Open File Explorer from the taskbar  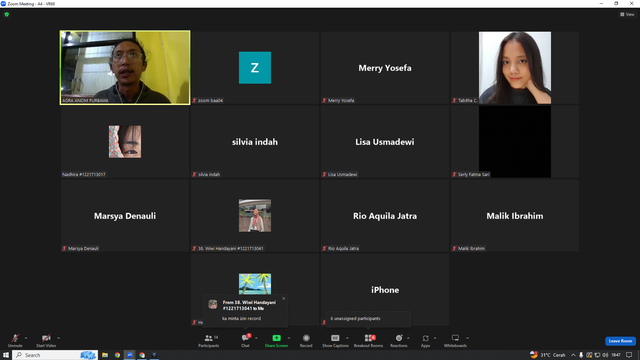point(105,355)
